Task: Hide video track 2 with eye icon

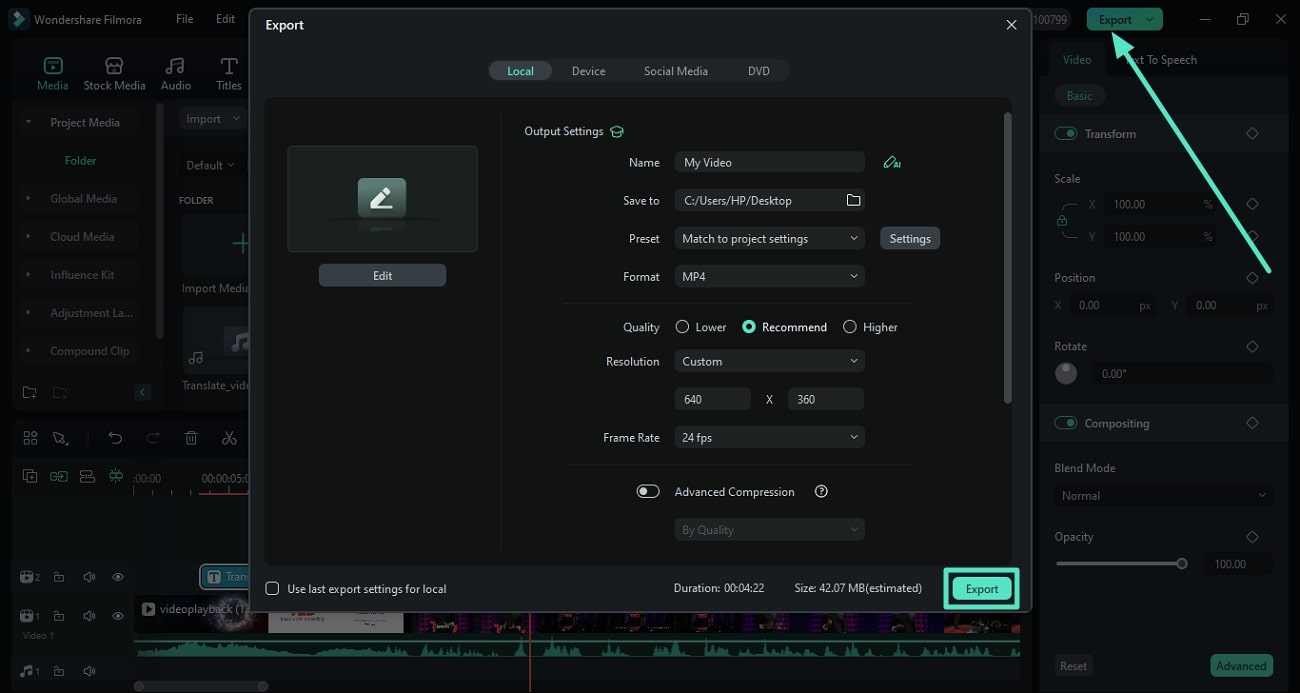Action: 118,577
